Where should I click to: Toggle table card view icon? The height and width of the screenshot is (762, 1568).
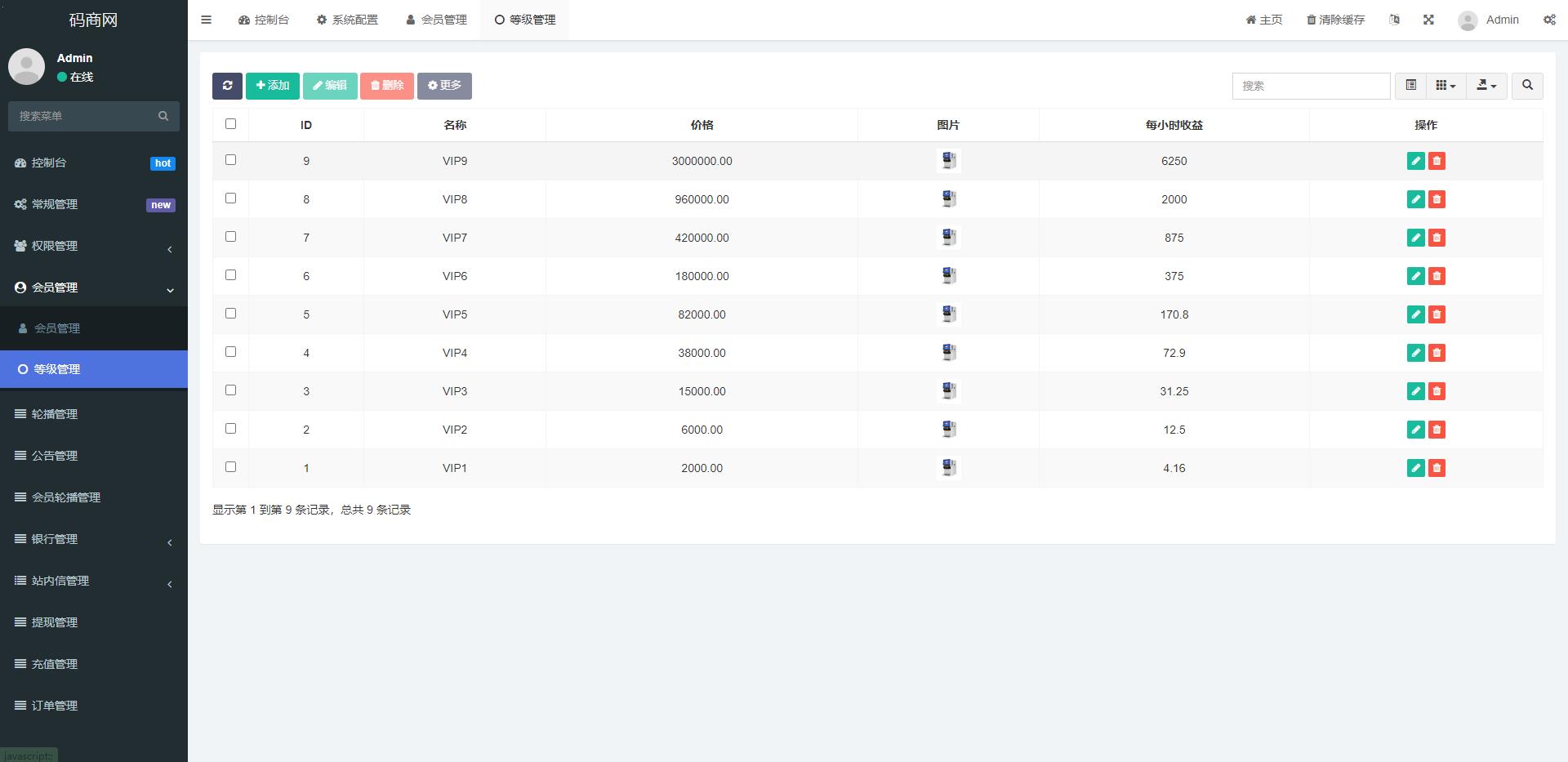click(1410, 86)
